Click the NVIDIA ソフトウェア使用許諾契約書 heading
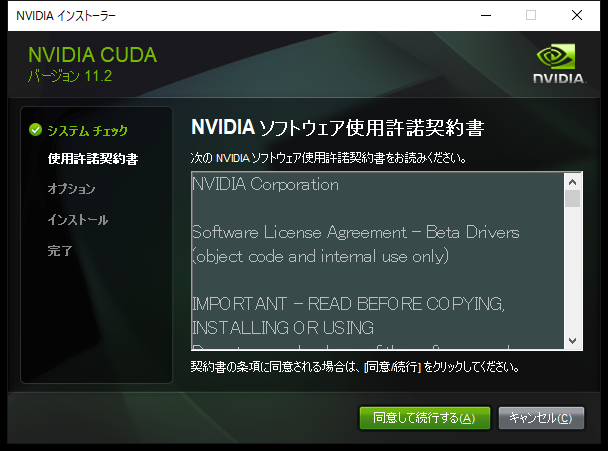 coord(338,127)
